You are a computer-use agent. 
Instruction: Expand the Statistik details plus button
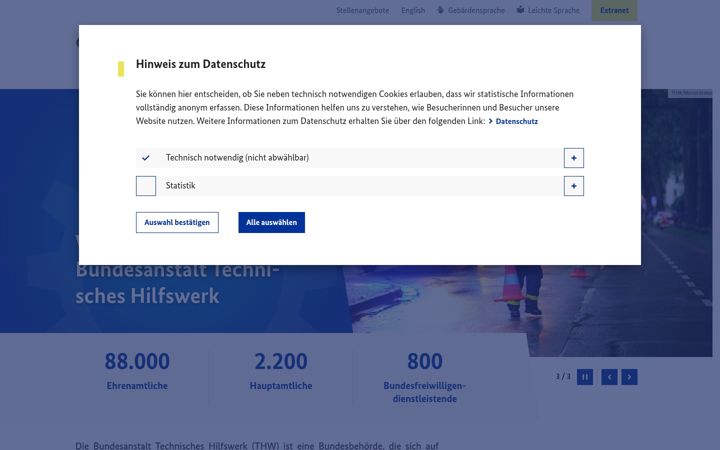574,186
